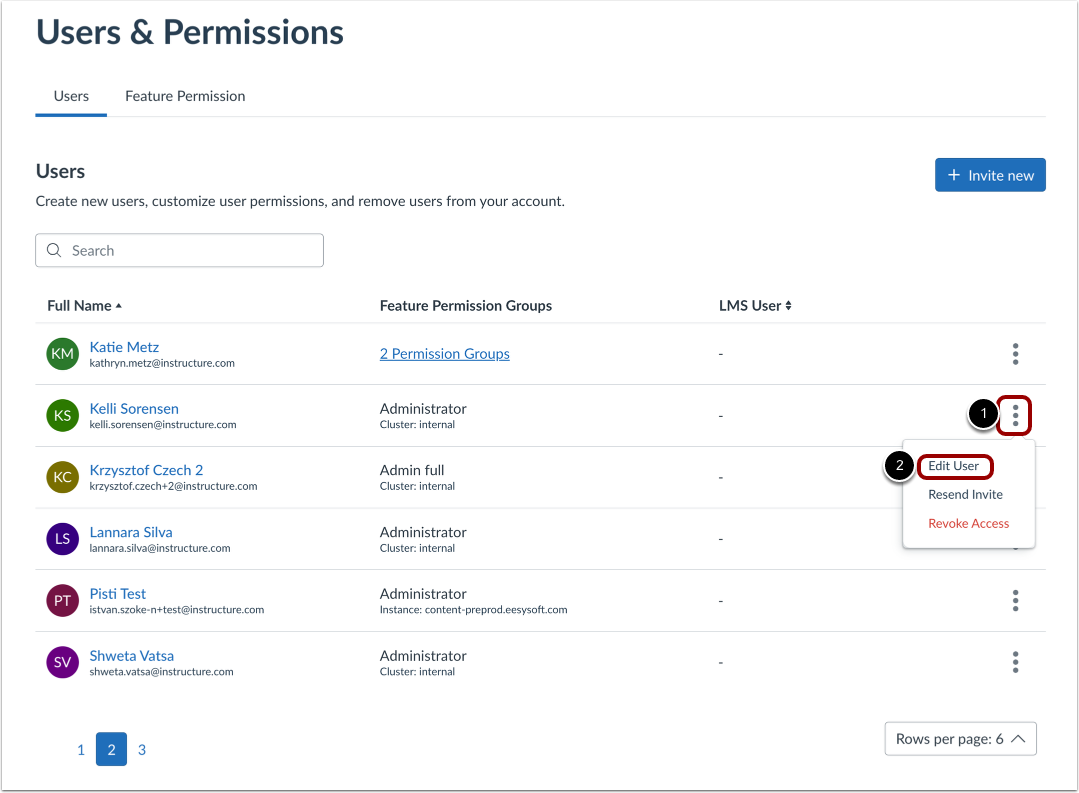This screenshot has width=1079, height=793.
Task: Go to page 3 of users
Action: (x=141, y=749)
